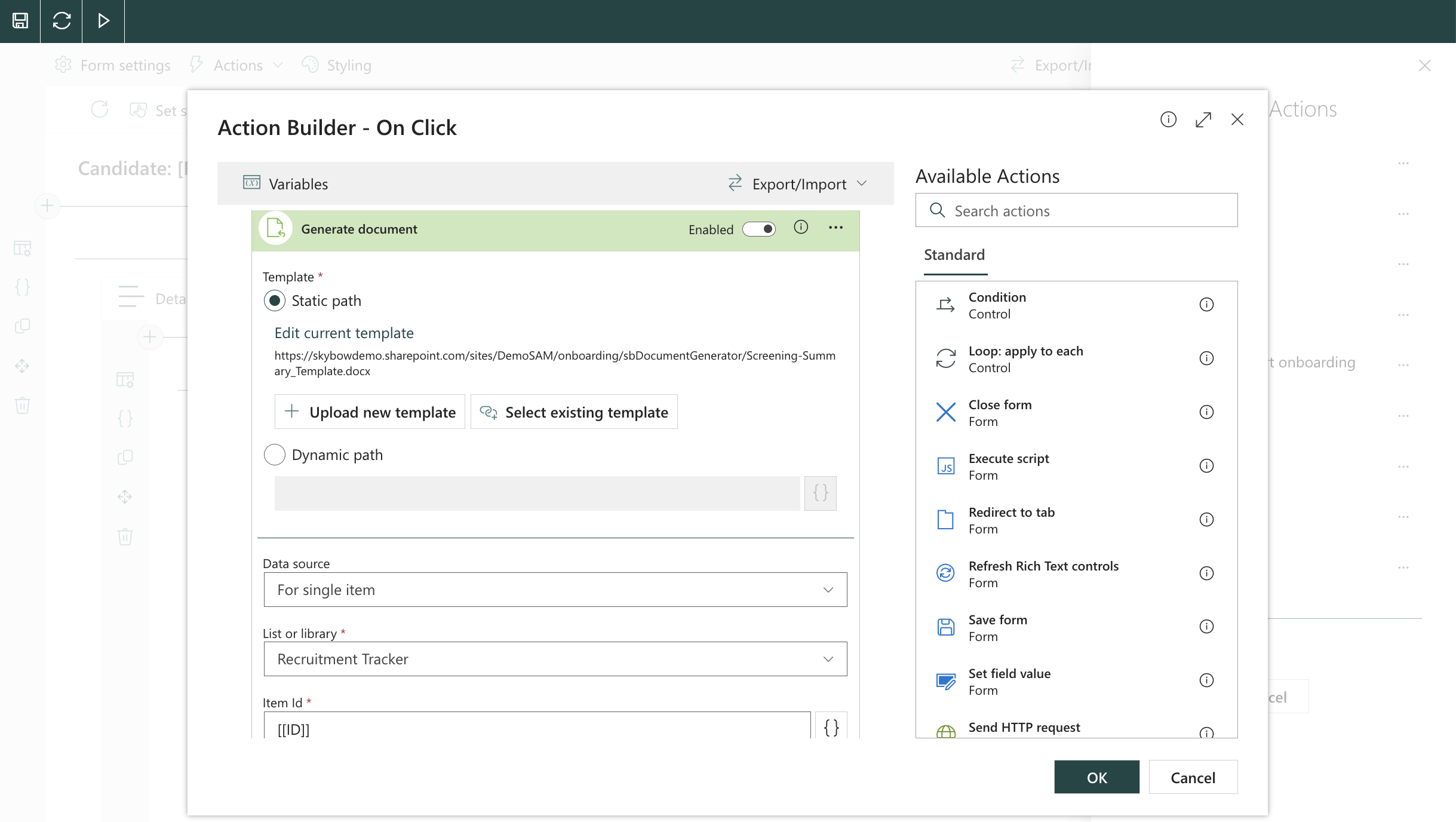This screenshot has width=1456, height=822.
Task: Expand the Export/Import dropdown in Action Builder
Action: point(798,183)
